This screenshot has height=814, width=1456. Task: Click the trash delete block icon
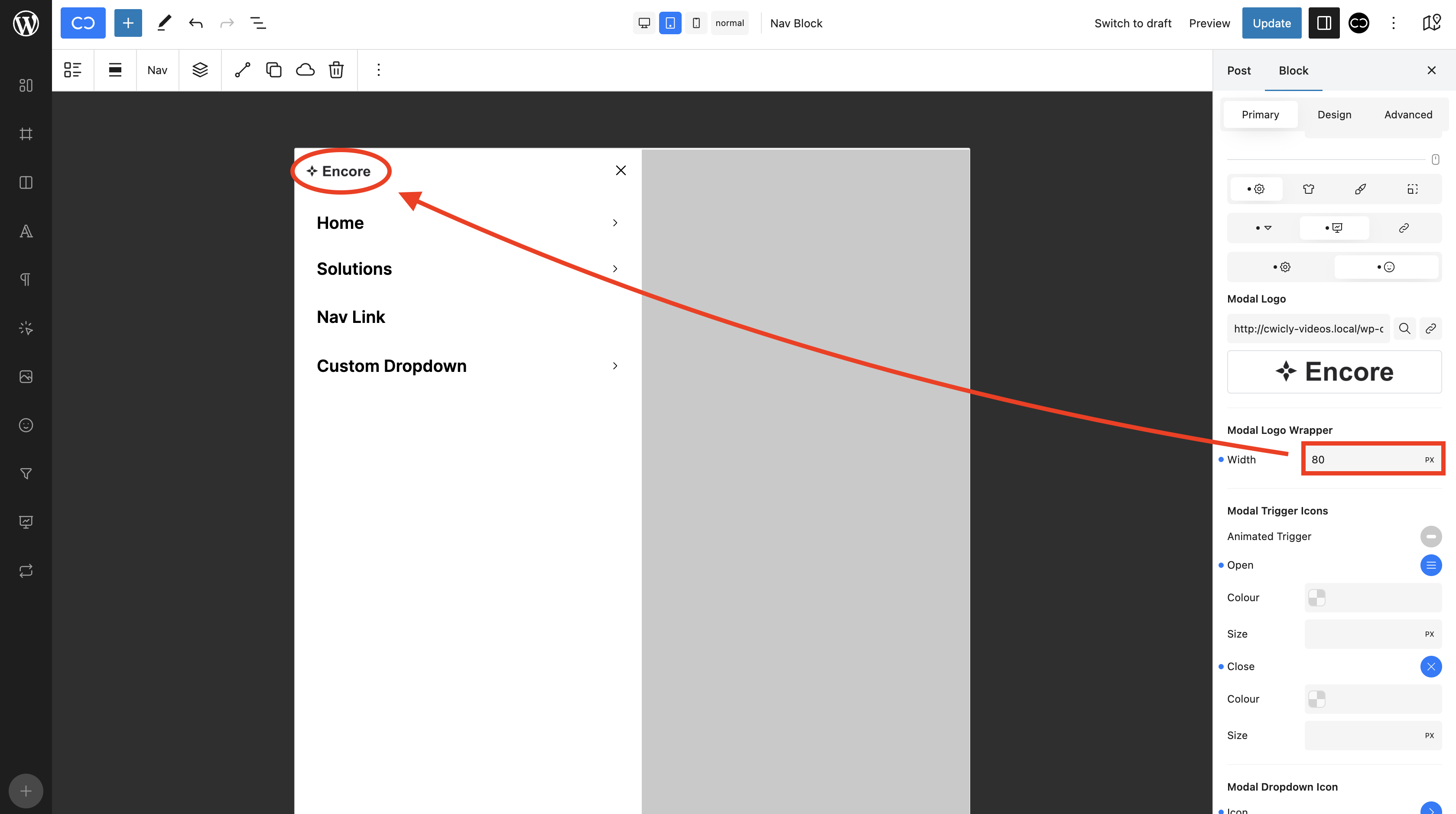(x=336, y=70)
